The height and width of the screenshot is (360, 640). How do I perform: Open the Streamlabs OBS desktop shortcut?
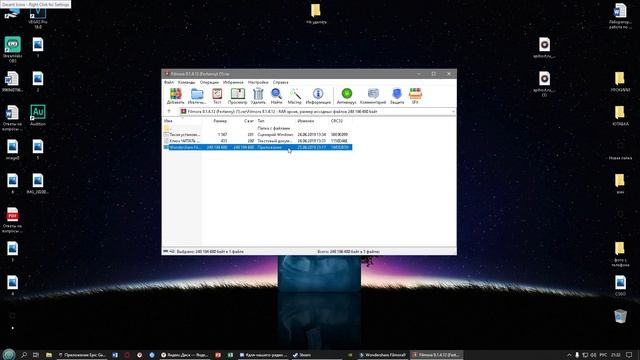[x=12, y=49]
